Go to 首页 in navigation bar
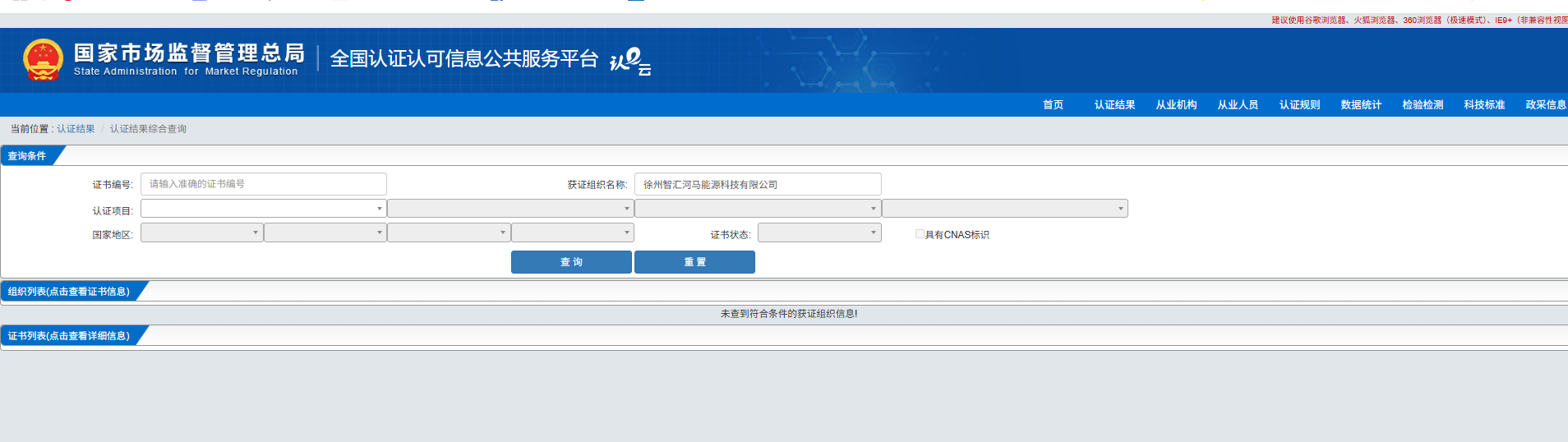The height and width of the screenshot is (442, 1568). pos(1053,105)
